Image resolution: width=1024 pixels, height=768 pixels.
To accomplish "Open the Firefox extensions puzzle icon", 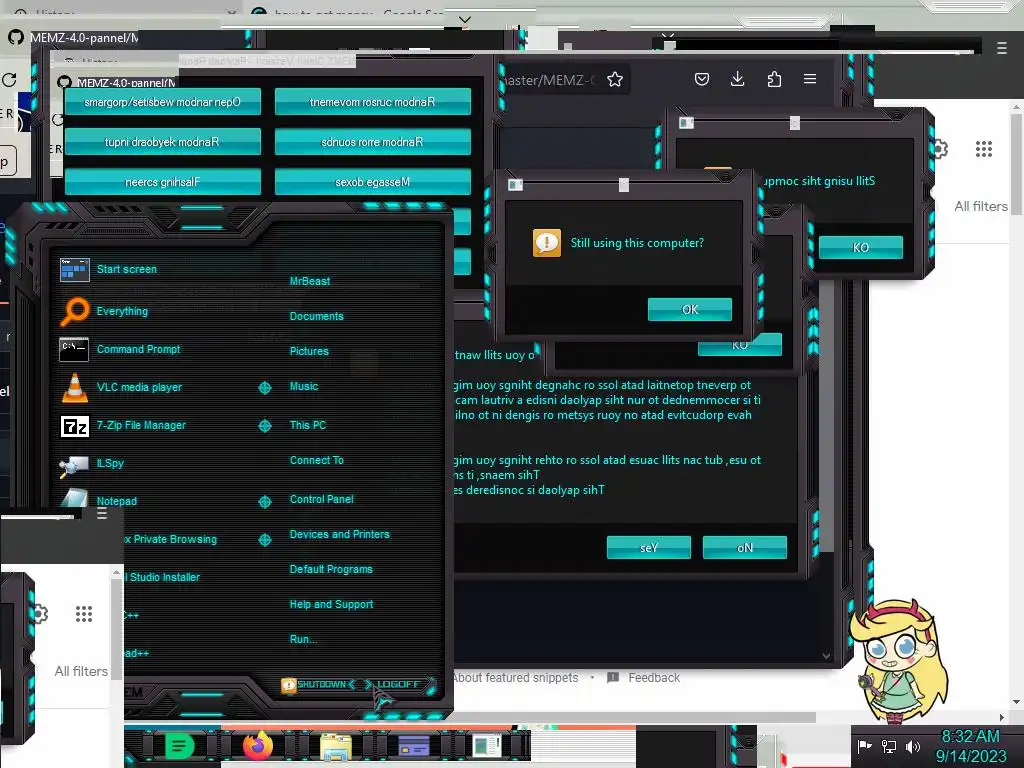I will 774,80.
